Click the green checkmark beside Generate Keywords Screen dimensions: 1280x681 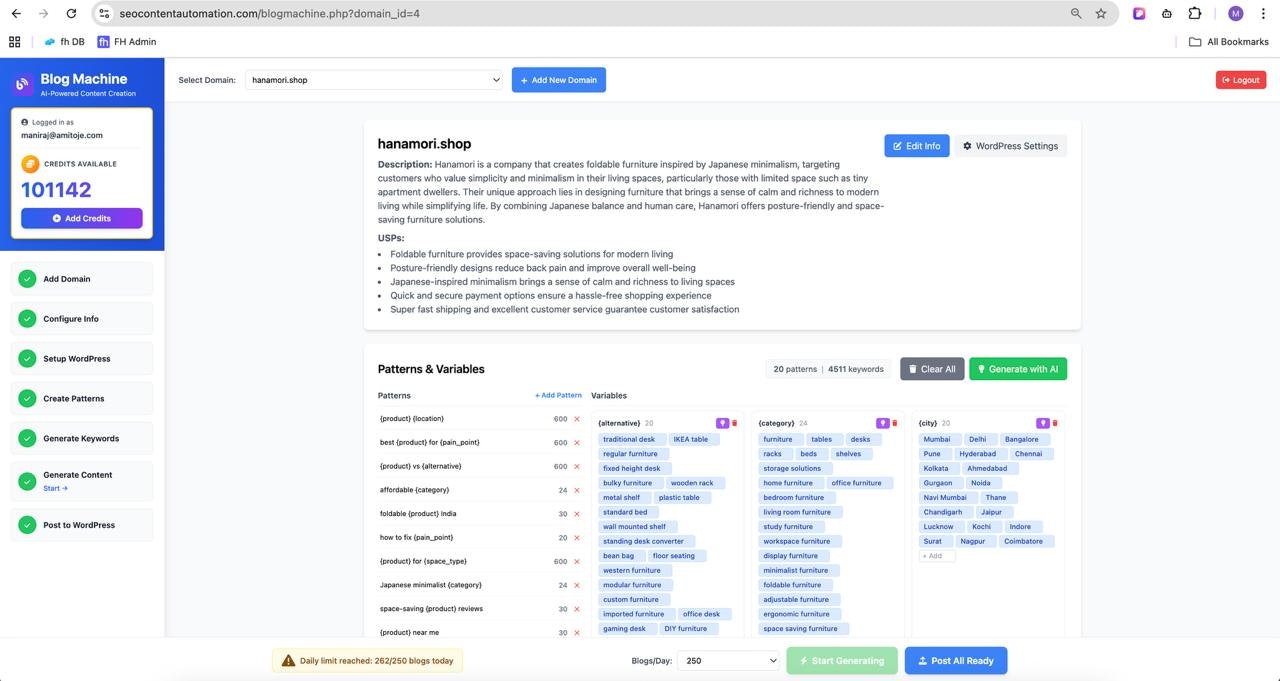tap(27, 438)
